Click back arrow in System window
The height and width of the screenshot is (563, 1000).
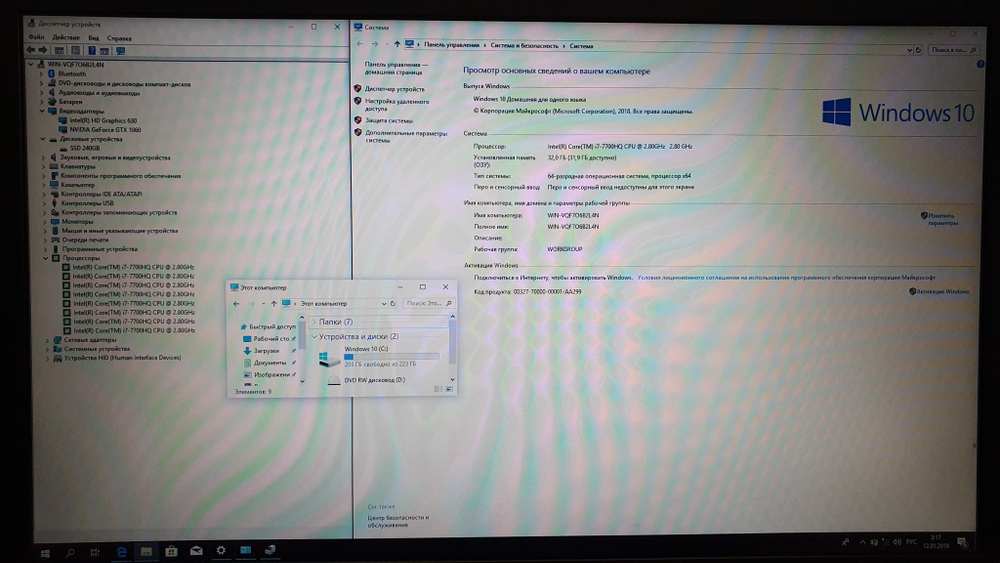(x=360, y=44)
